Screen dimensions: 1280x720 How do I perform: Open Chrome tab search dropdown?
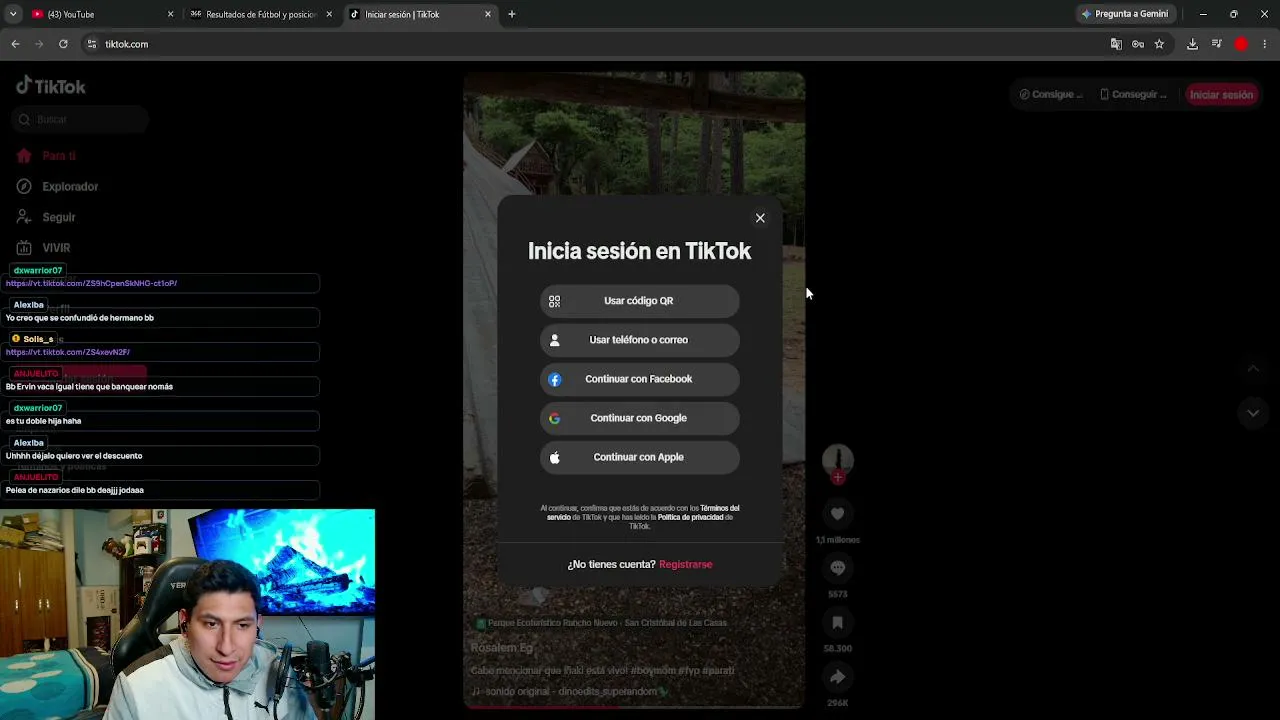point(13,14)
